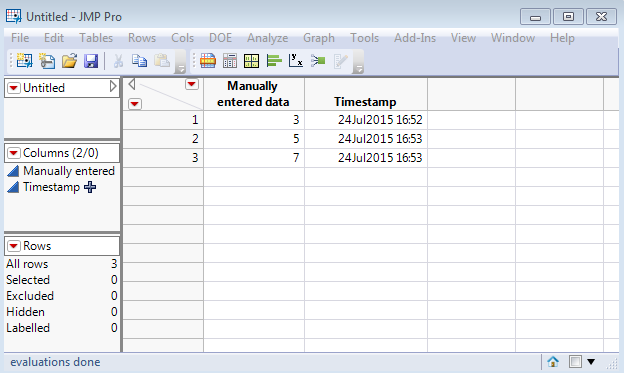This screenshot has width=624, height=373.
Task: Launch the Fit Y by X icon
Action: [296, 61]
